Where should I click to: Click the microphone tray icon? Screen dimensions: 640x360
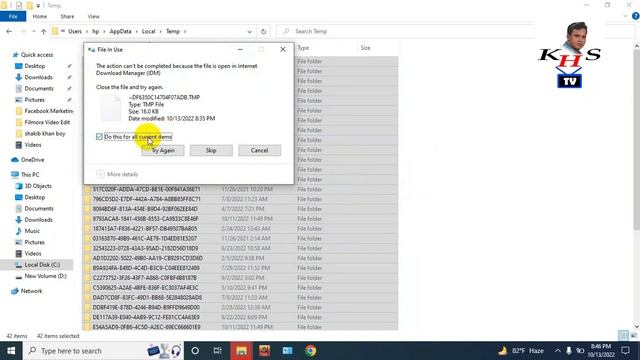point(569,351)
